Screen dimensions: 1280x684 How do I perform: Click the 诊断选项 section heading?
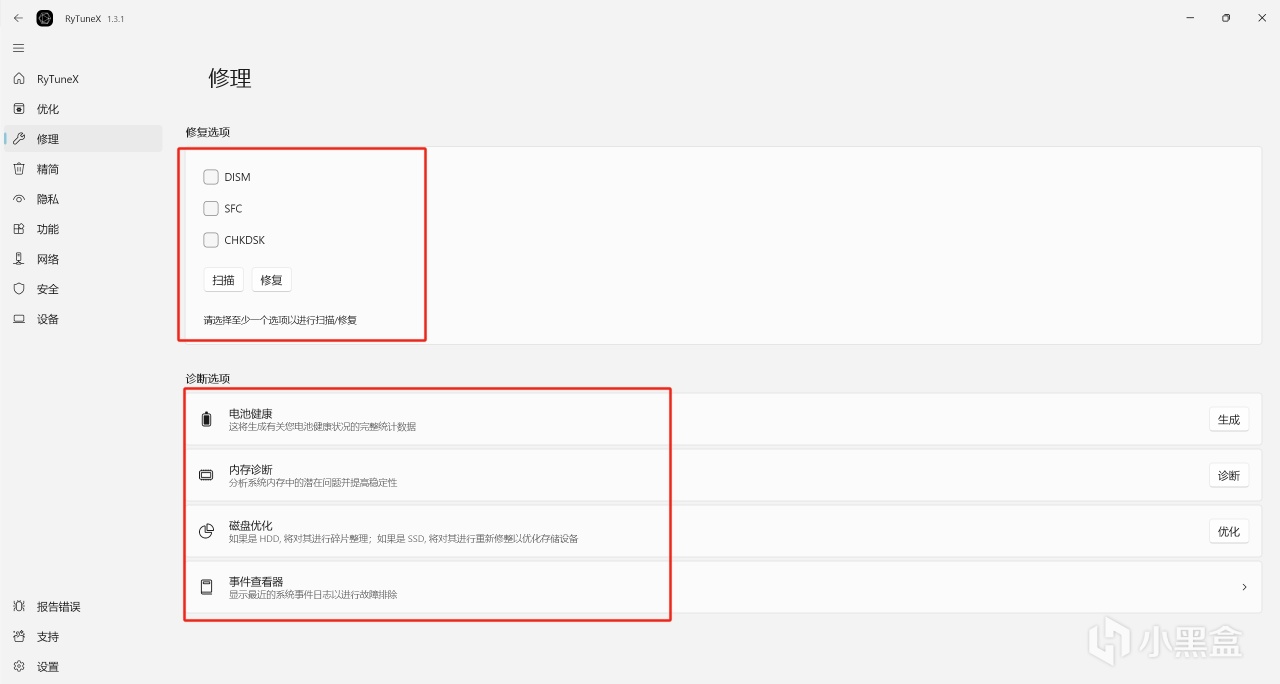(208, 378)
